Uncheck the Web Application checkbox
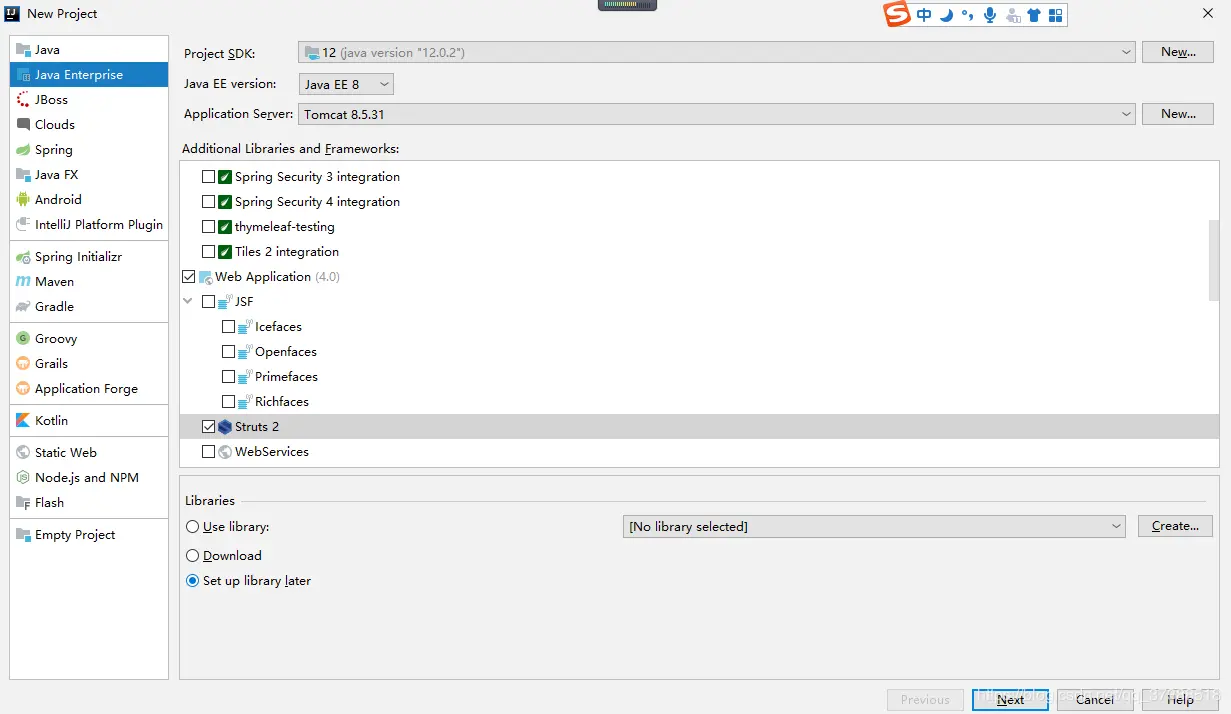1231x714 pixels. (188, 276)
